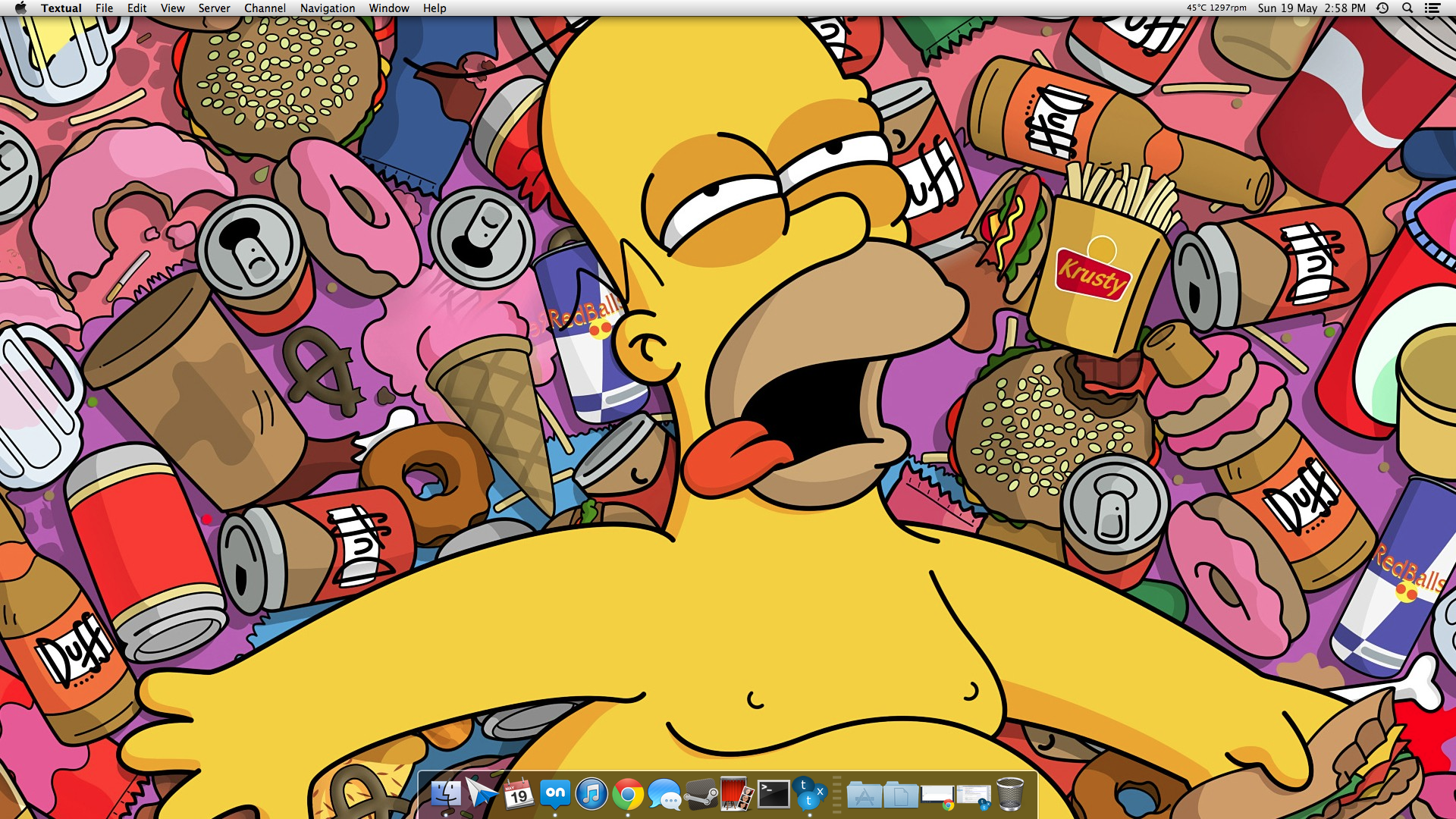Open the Trash in the Dock
Image resolution: width=1456 pixels, height=819 pixels.
pyautogui.click(x=1010, y=794)
